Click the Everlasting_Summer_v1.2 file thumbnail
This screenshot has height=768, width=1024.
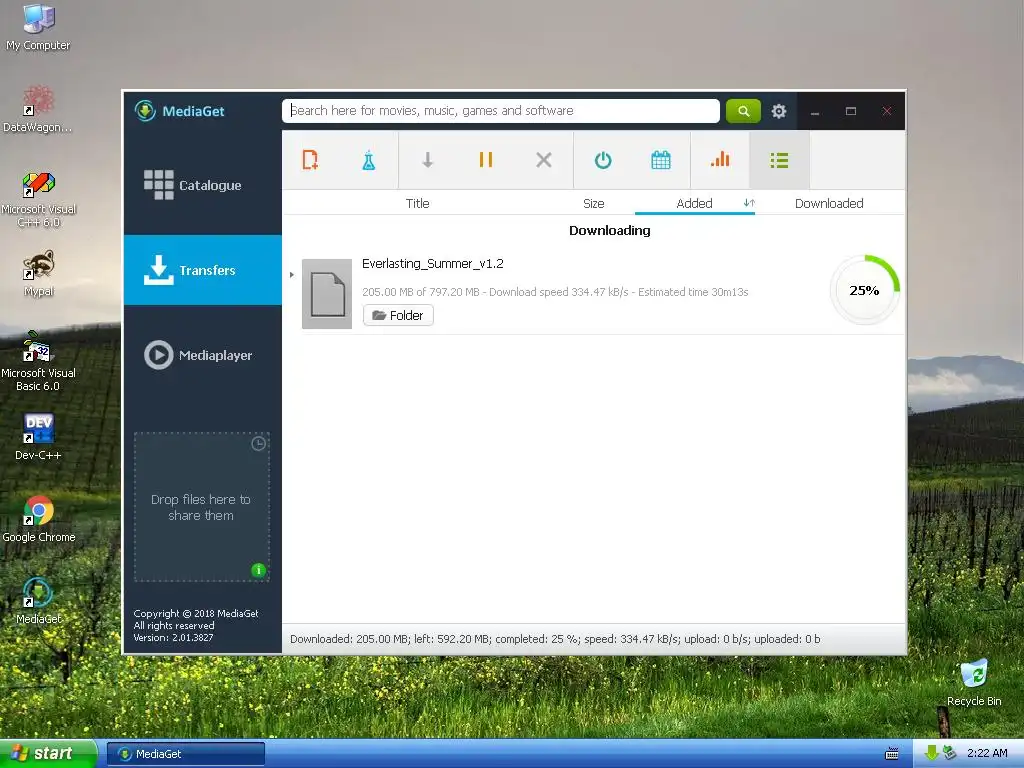(x=327, y=294)
